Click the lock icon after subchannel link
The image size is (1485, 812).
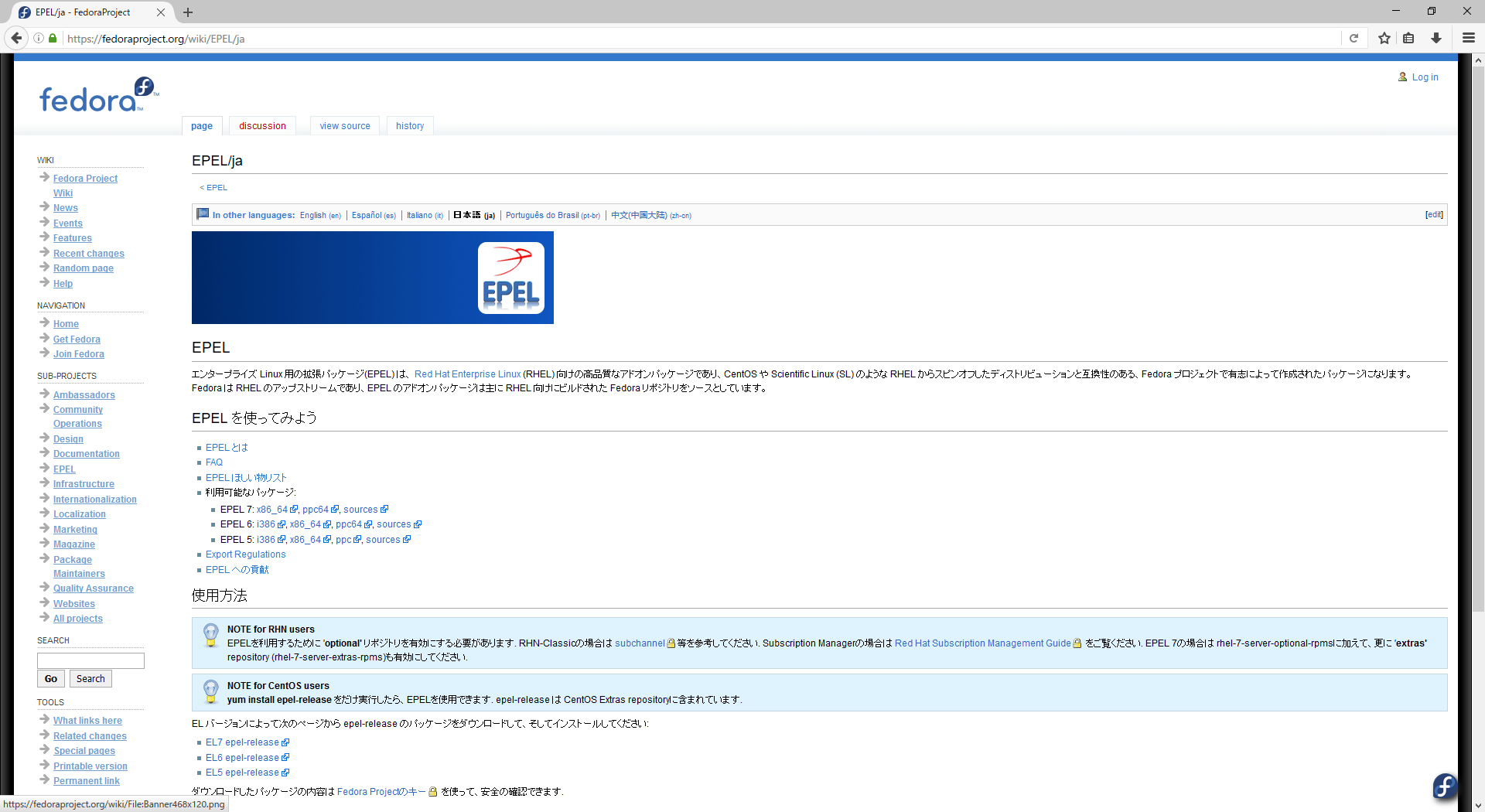coord(671,643)
